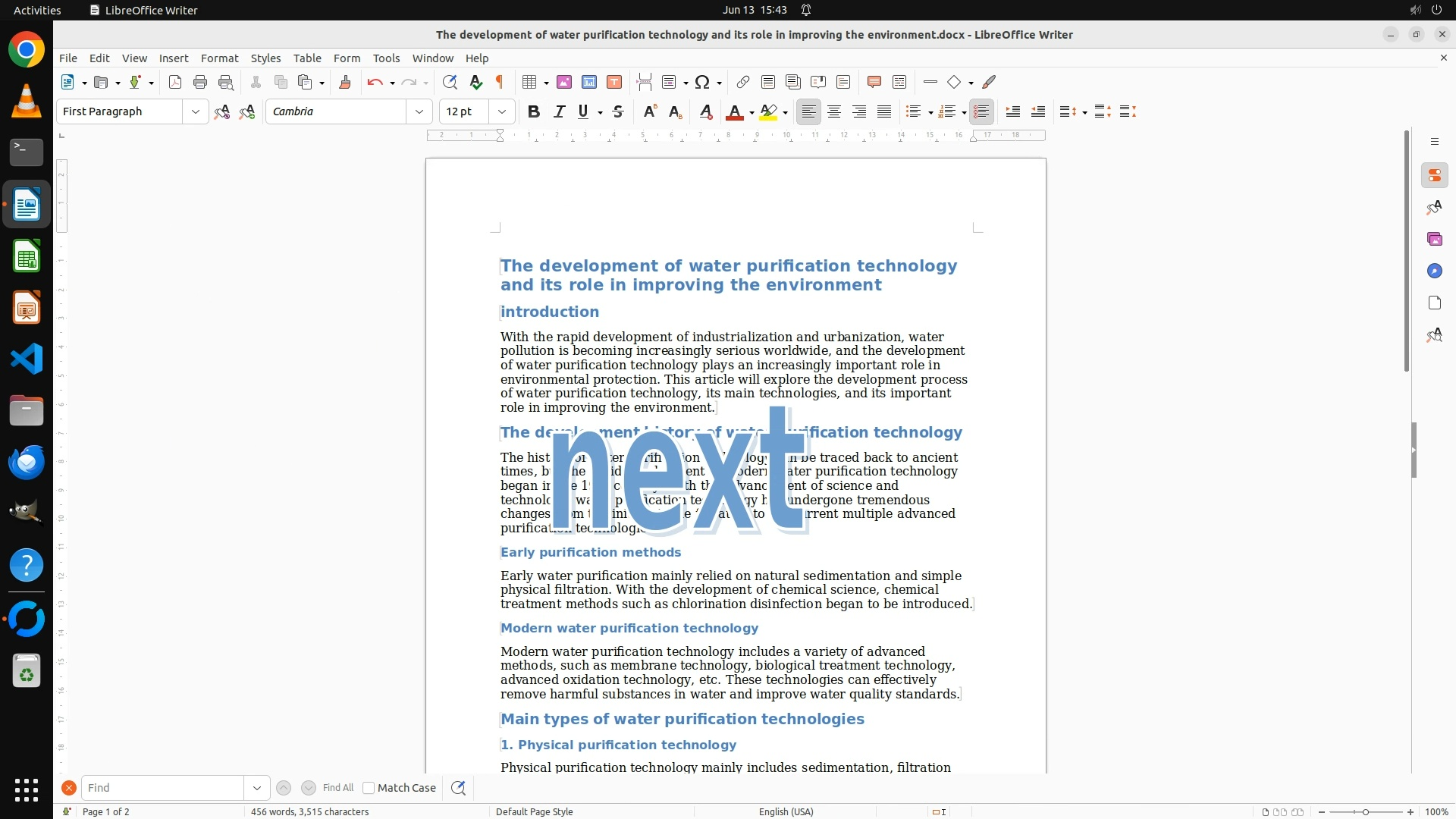Click the Insert Special Character omega icon
Image resolution: width=1456 pixels, height=819 pixels.
[702, 82]
